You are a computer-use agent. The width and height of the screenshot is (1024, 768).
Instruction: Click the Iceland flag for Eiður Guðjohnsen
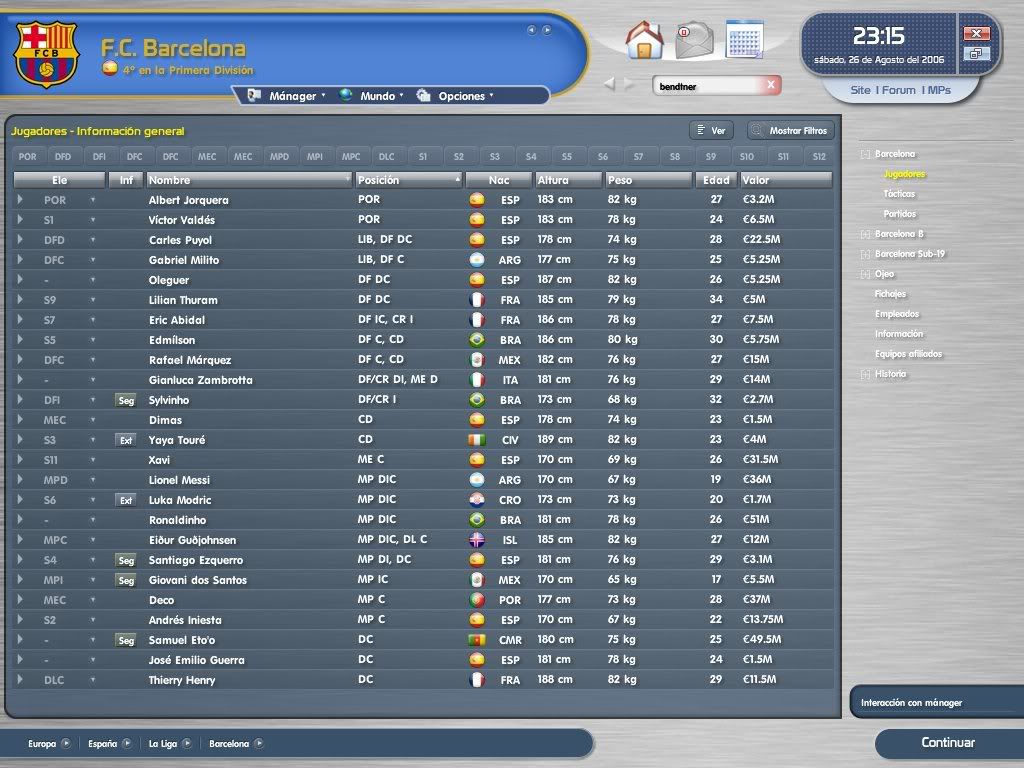(x=477, y=539)
